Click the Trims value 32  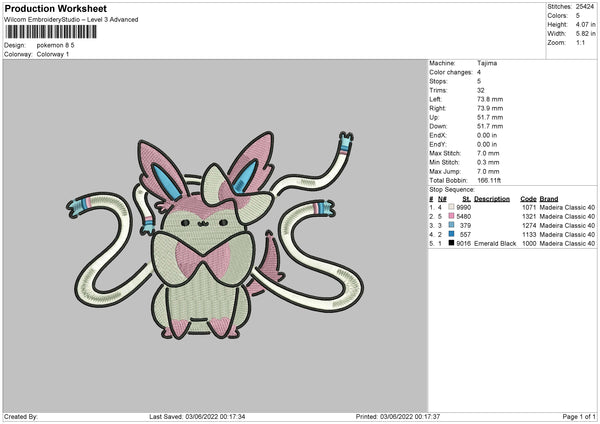(x=481, y=90)
